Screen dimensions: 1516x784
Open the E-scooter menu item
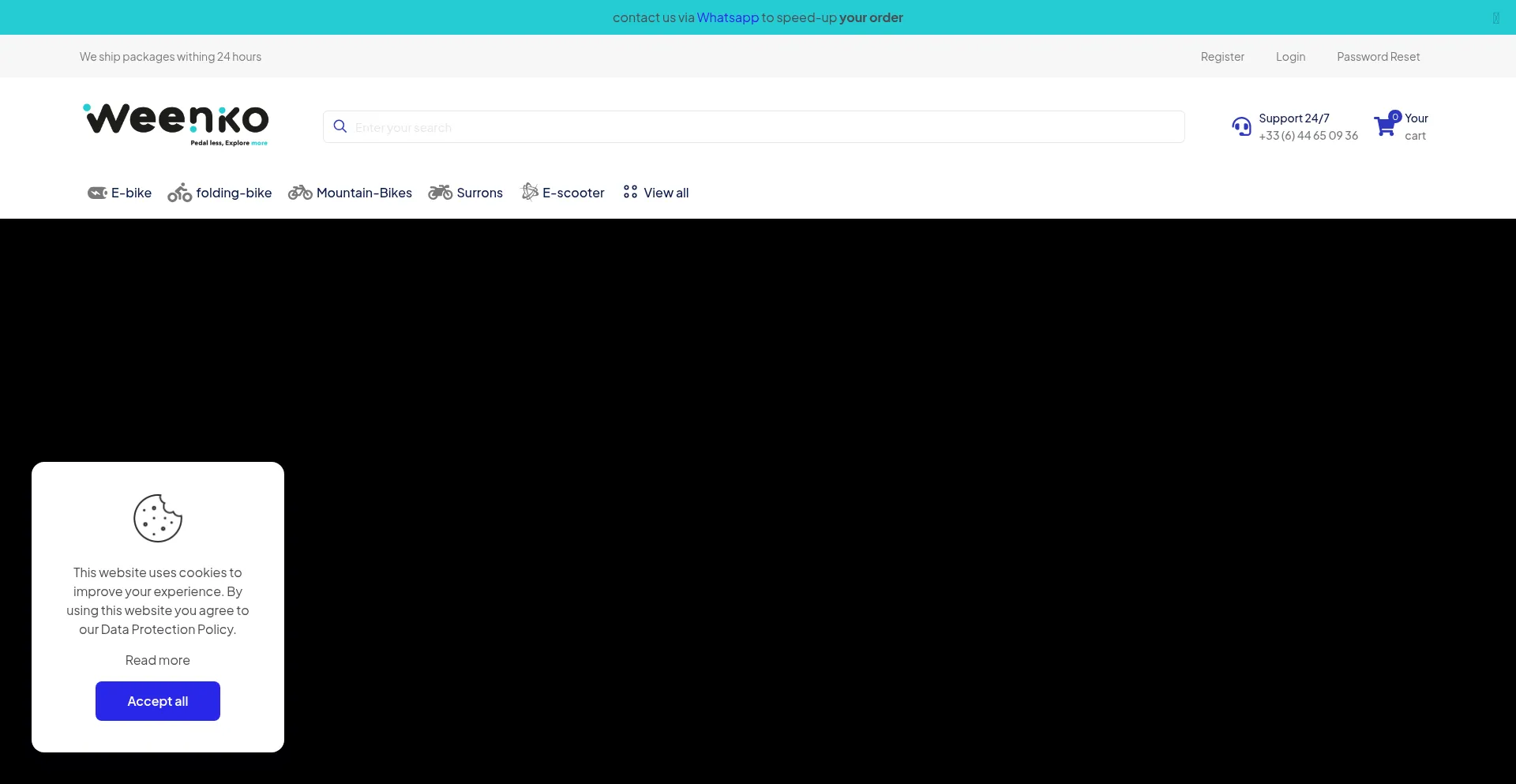562,193
